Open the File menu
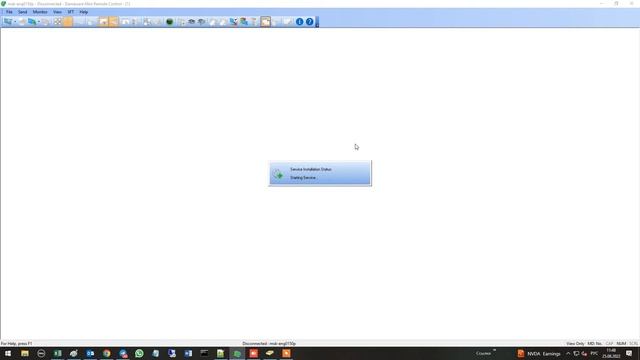Screen dimensions: 640x360 tap(9, 12)
